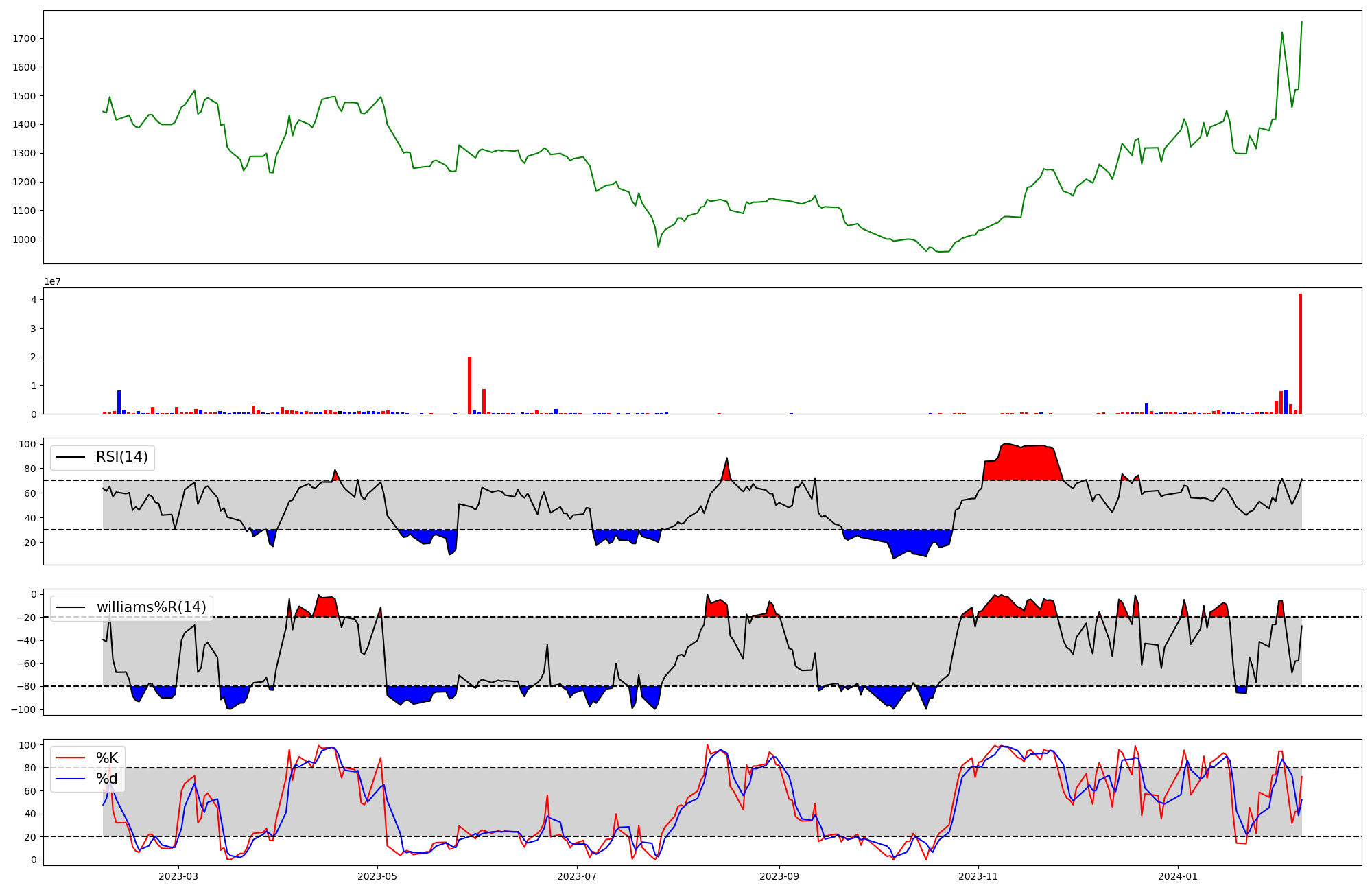Click the 1000 price axis label
The width and height of the screenshot is (1372, 892).
24,239
